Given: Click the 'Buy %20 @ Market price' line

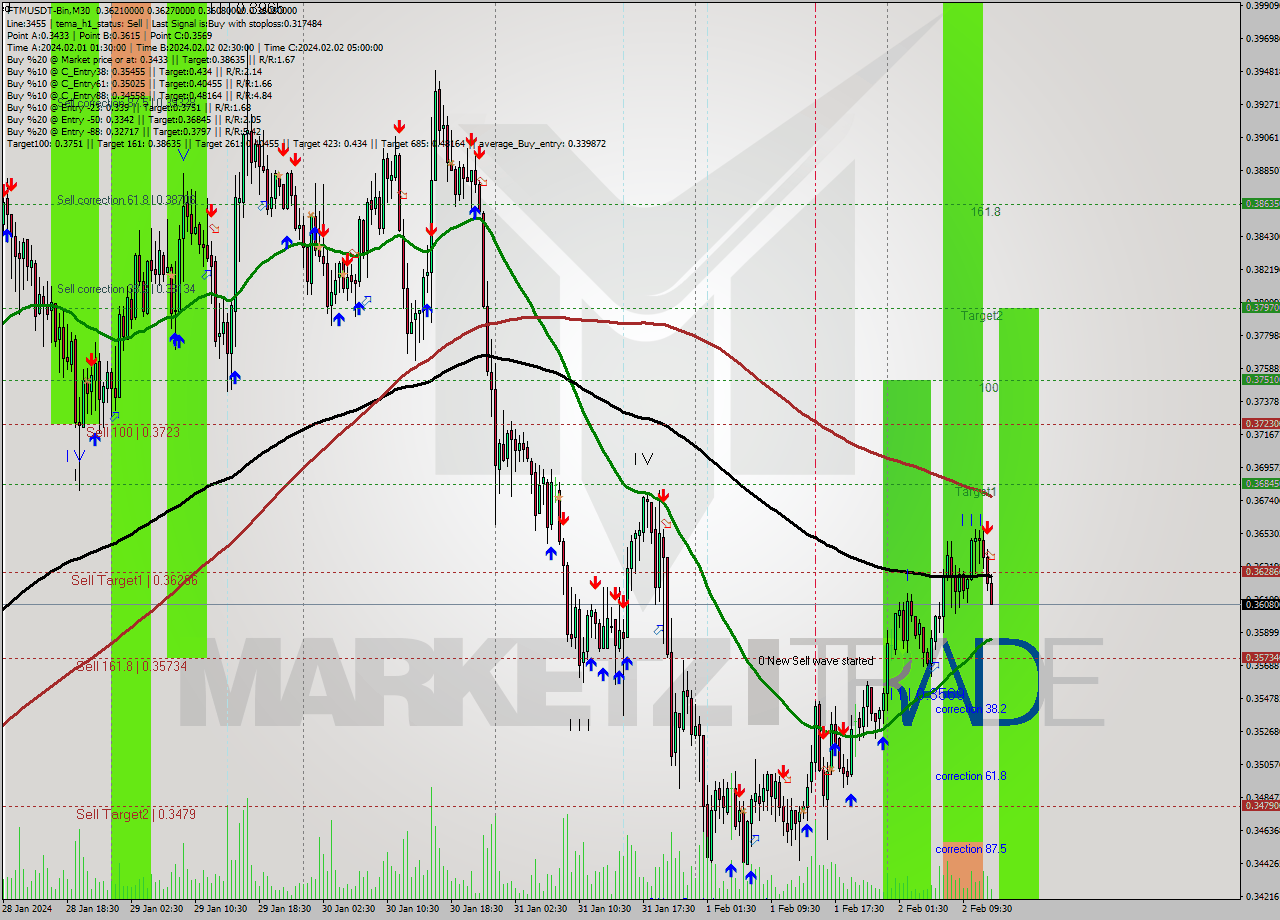Looking at the screenshot, I should pyautogui.click(x=150, y=59).
